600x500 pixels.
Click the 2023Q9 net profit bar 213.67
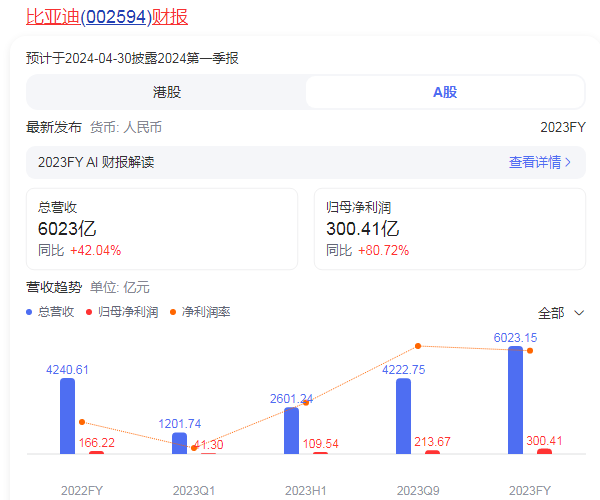[432, 452]
